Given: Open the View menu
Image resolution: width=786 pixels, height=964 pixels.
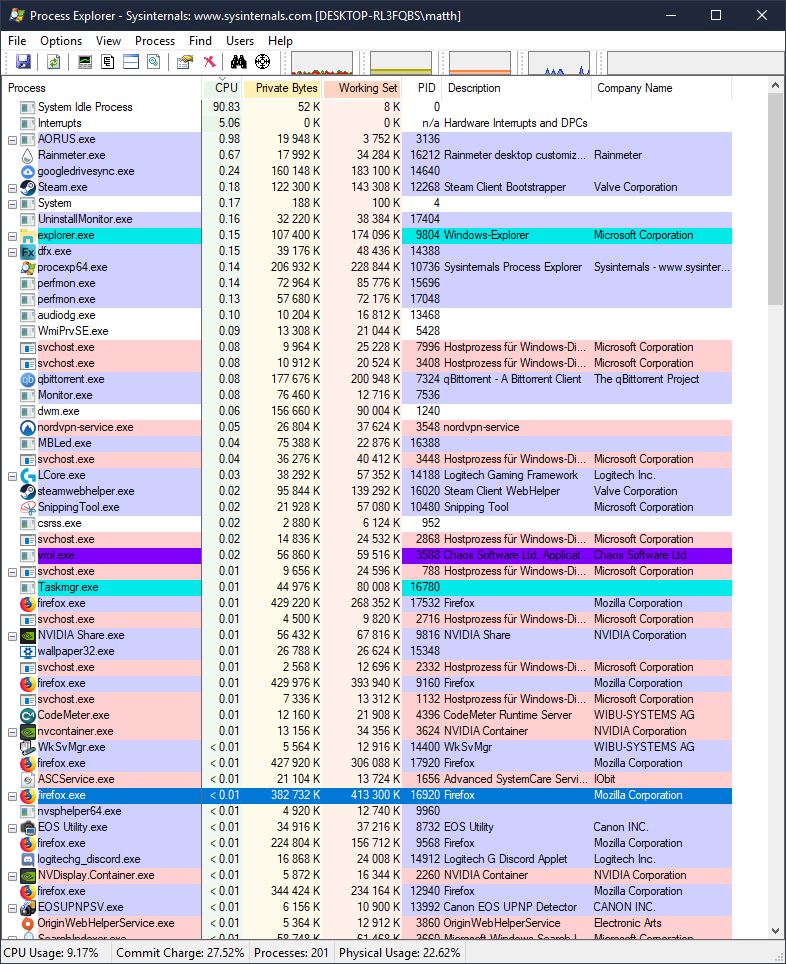Looking at the screenshot, I should pos(108,41).
